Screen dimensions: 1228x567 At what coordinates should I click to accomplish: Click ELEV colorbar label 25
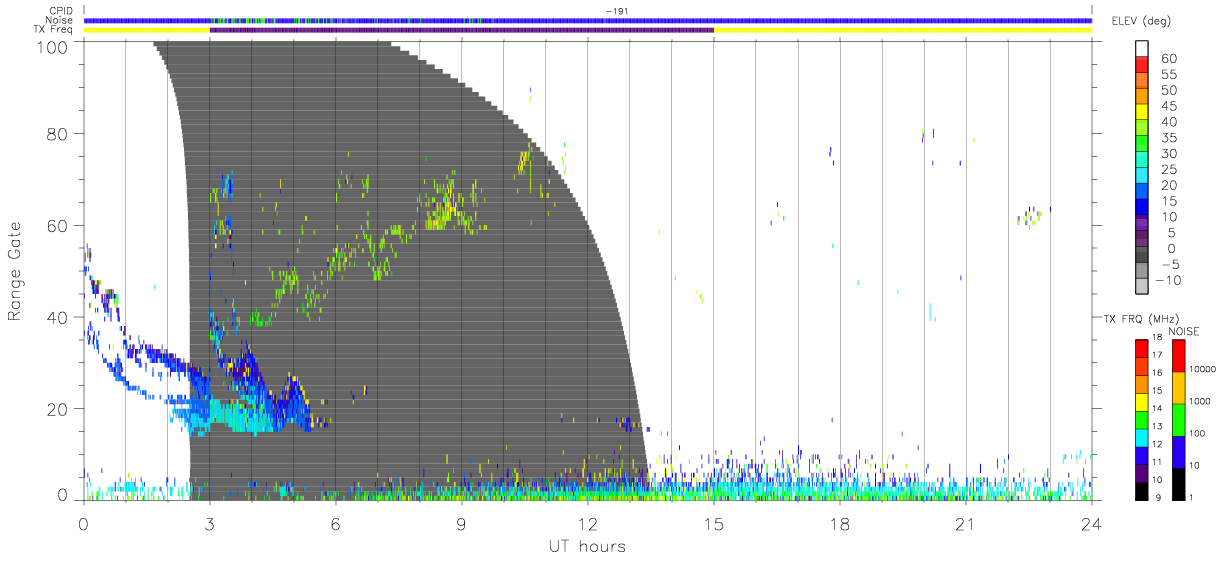[1169, 170]
